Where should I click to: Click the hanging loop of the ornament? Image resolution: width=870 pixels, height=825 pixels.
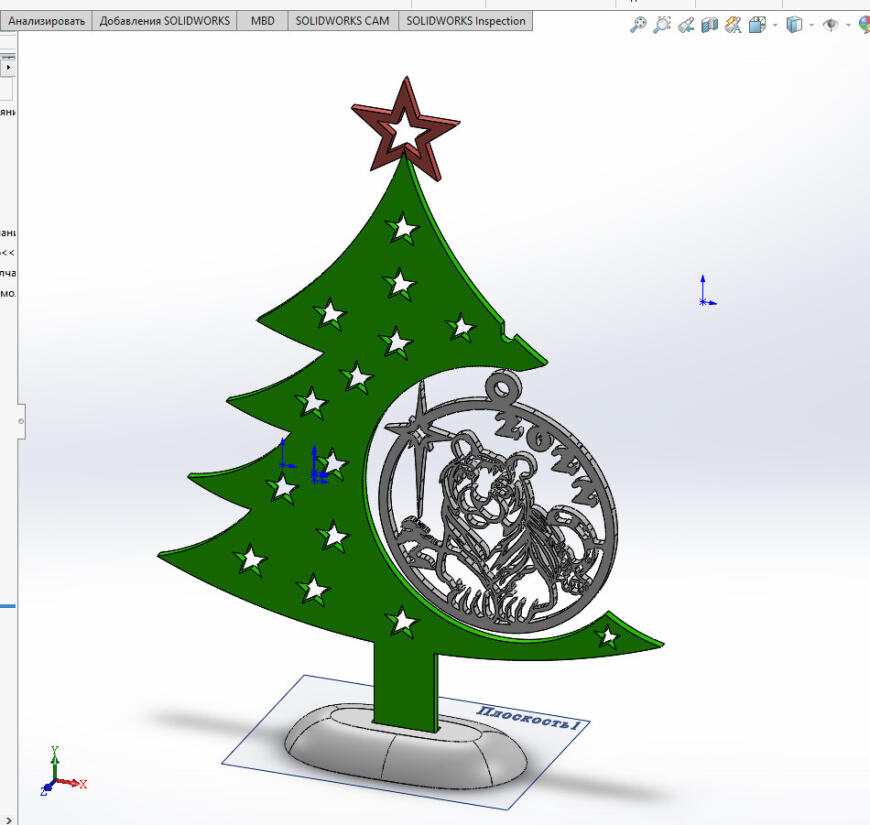click(503, 386)
